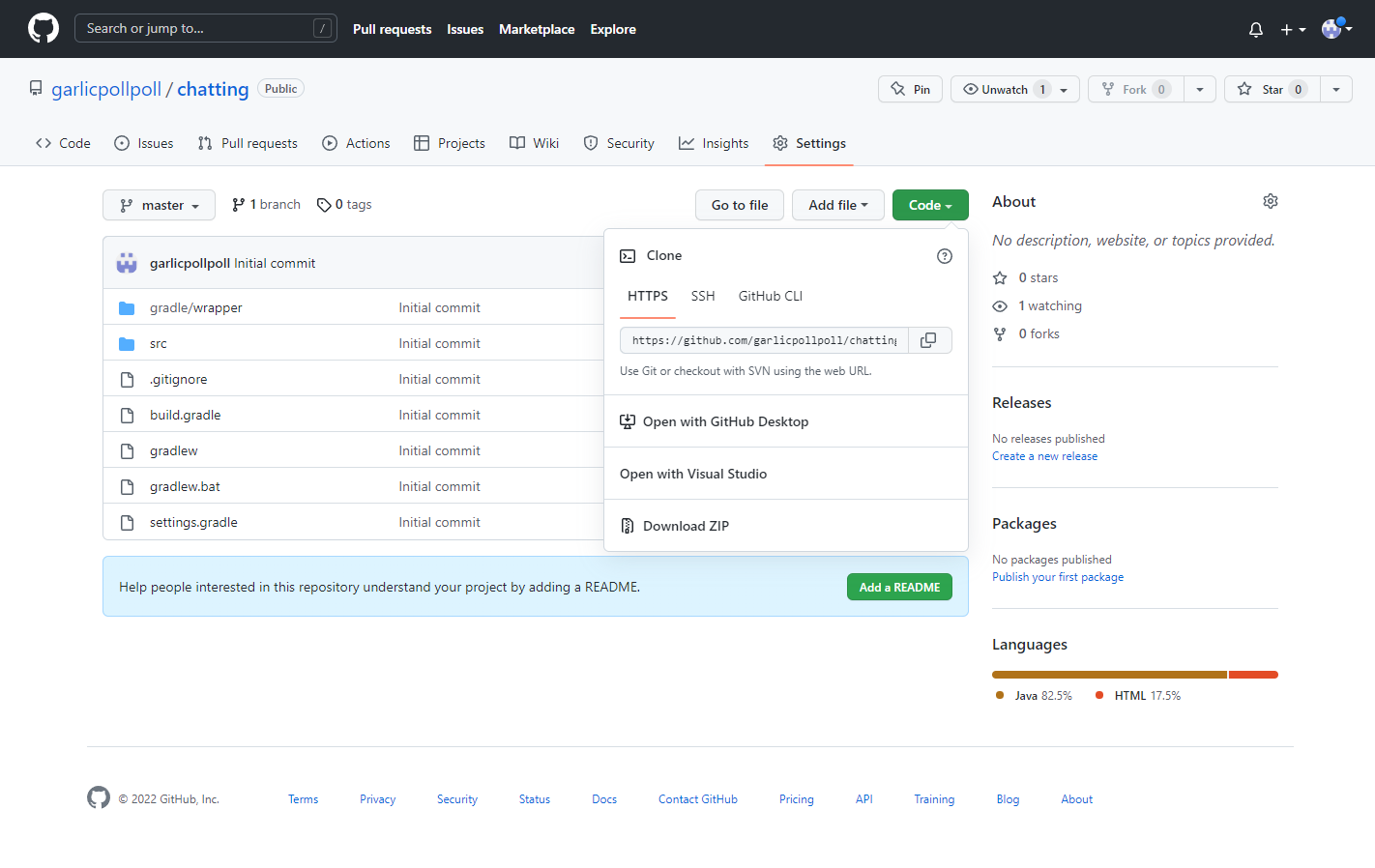
Task: Open the plus create-new menu
Action: click(x=1293, y=30)
